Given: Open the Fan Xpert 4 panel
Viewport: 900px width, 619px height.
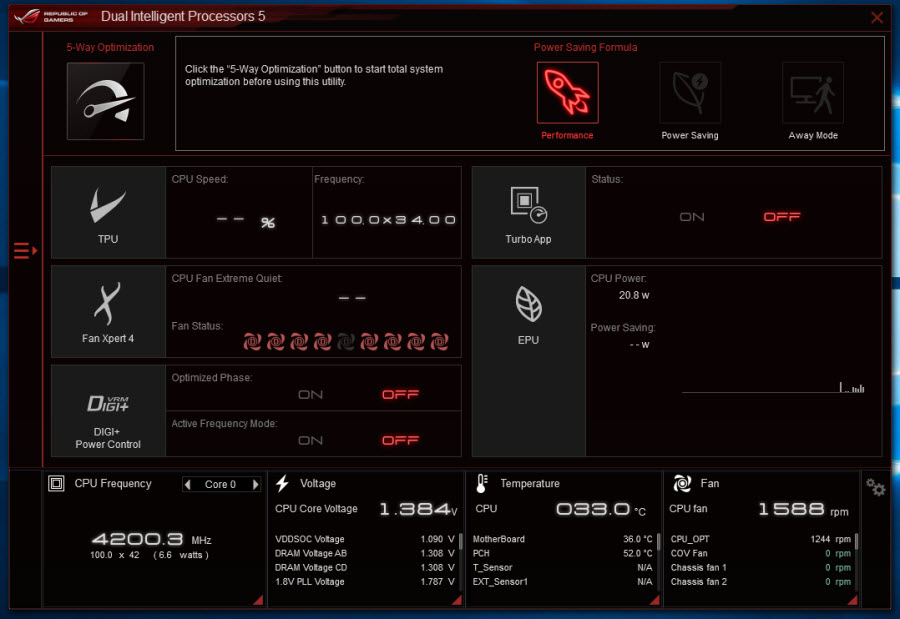Looking at the screenshot, I should click(108, 311).
